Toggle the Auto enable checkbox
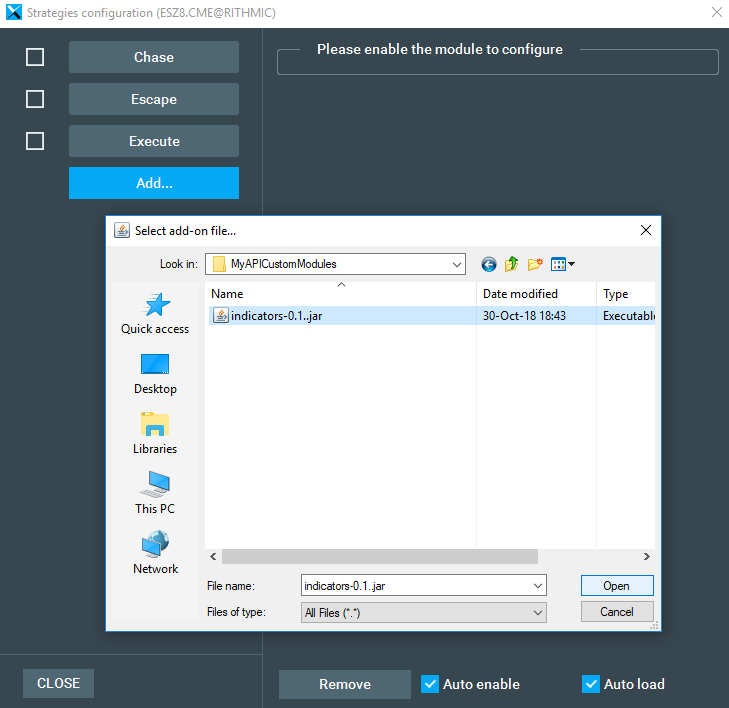 pos(430,684)
